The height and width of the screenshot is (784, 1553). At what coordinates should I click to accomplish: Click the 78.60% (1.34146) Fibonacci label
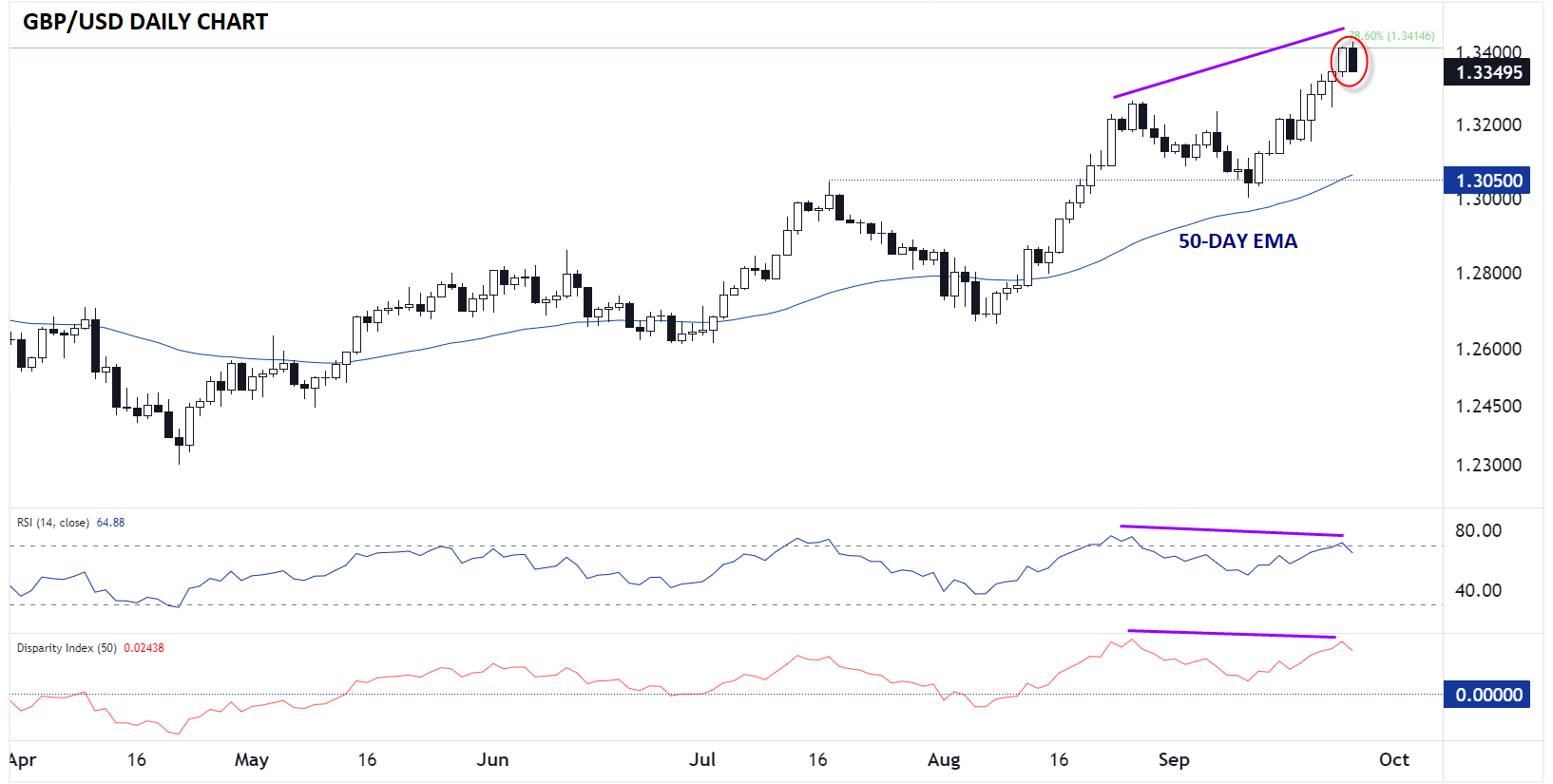[x=1391, y=36]
